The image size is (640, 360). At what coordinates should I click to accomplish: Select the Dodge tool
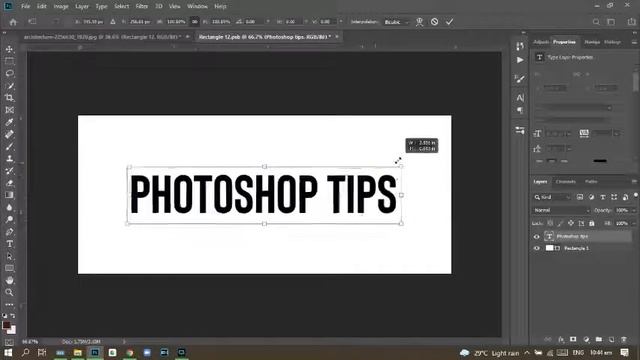pos(9,220)
